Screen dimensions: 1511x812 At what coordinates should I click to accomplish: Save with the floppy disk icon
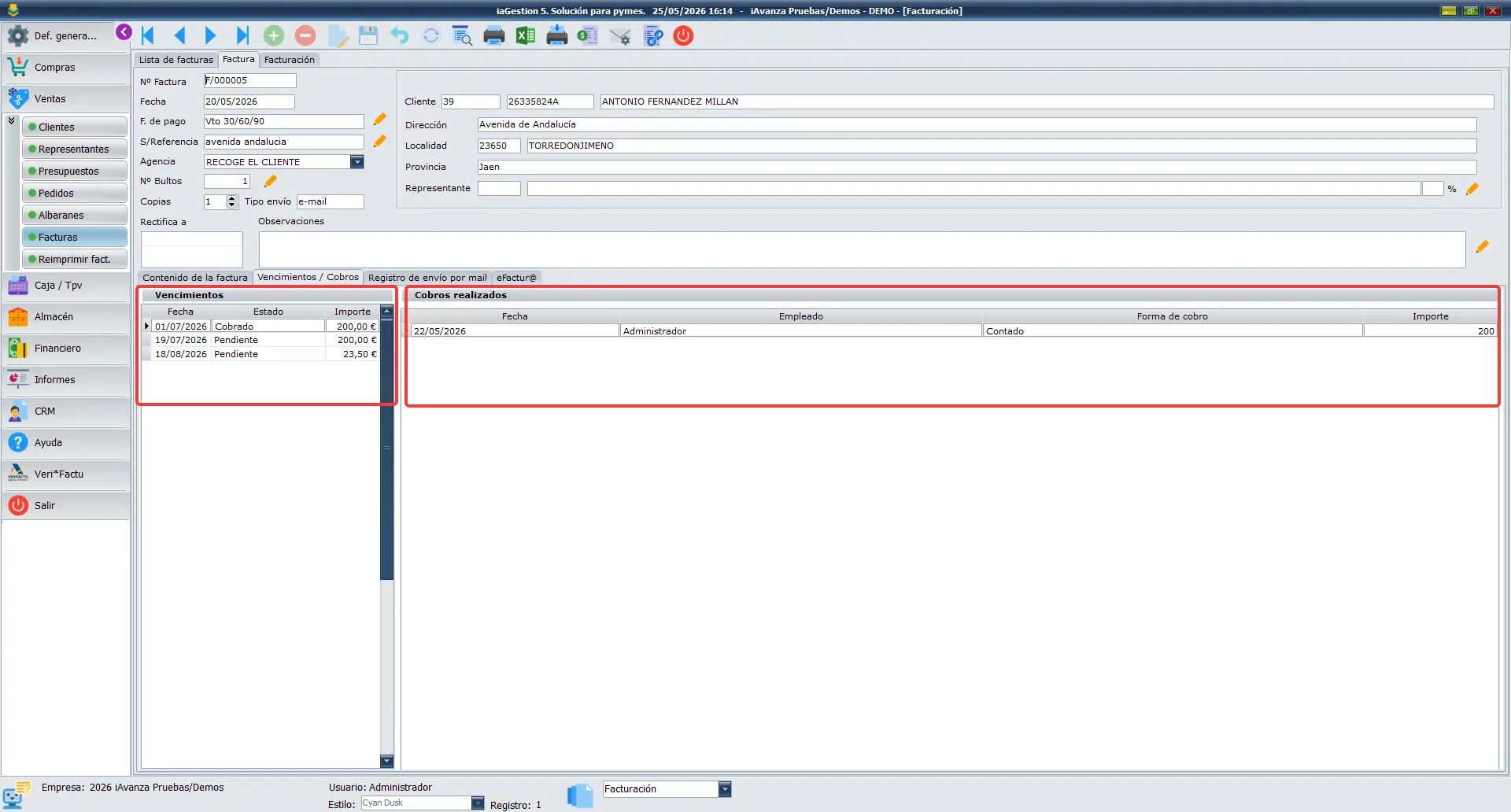pyautogui.click(x=368, y=35)
